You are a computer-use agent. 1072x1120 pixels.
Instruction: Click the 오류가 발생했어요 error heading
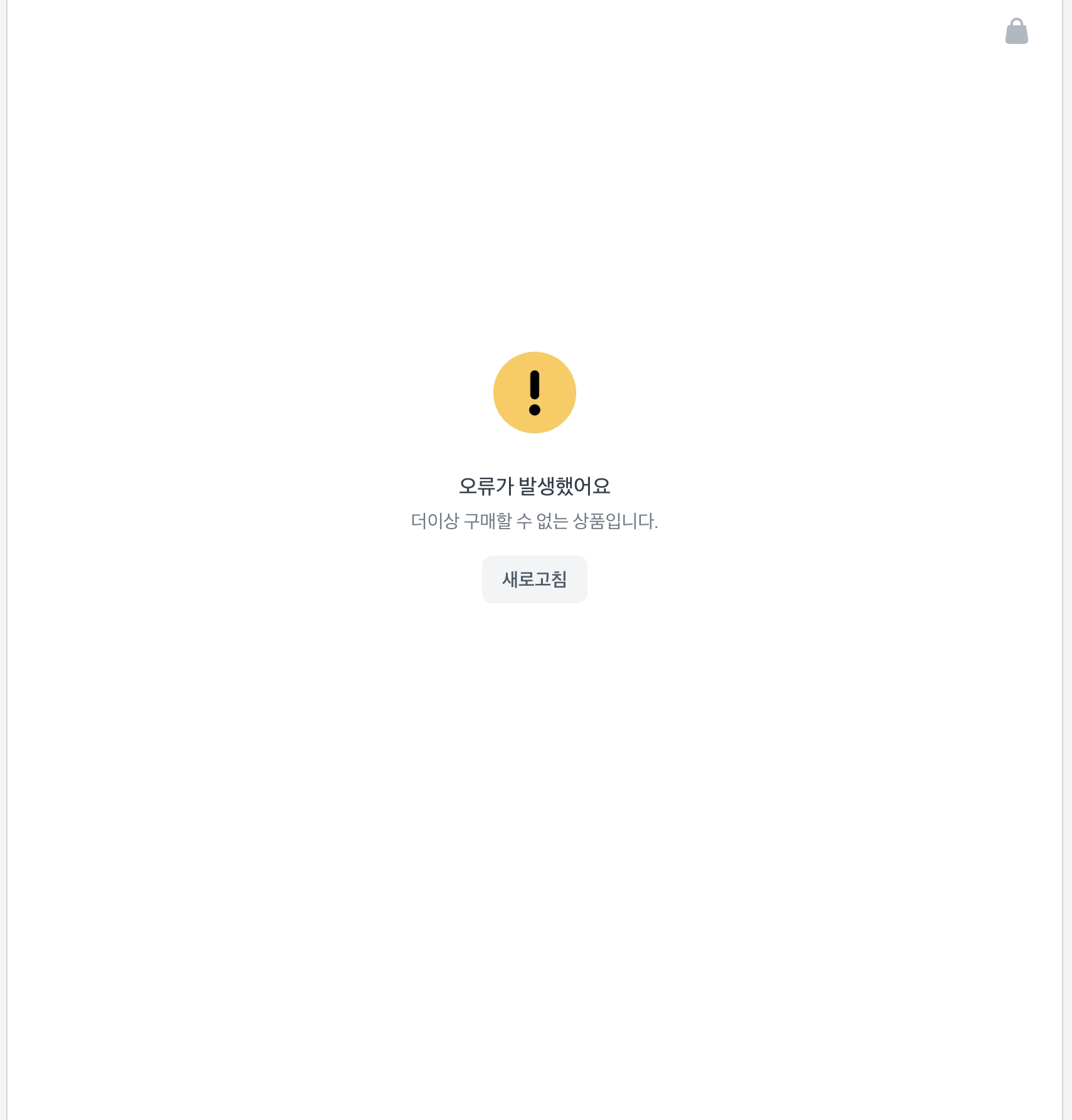(x=535, y=485)
